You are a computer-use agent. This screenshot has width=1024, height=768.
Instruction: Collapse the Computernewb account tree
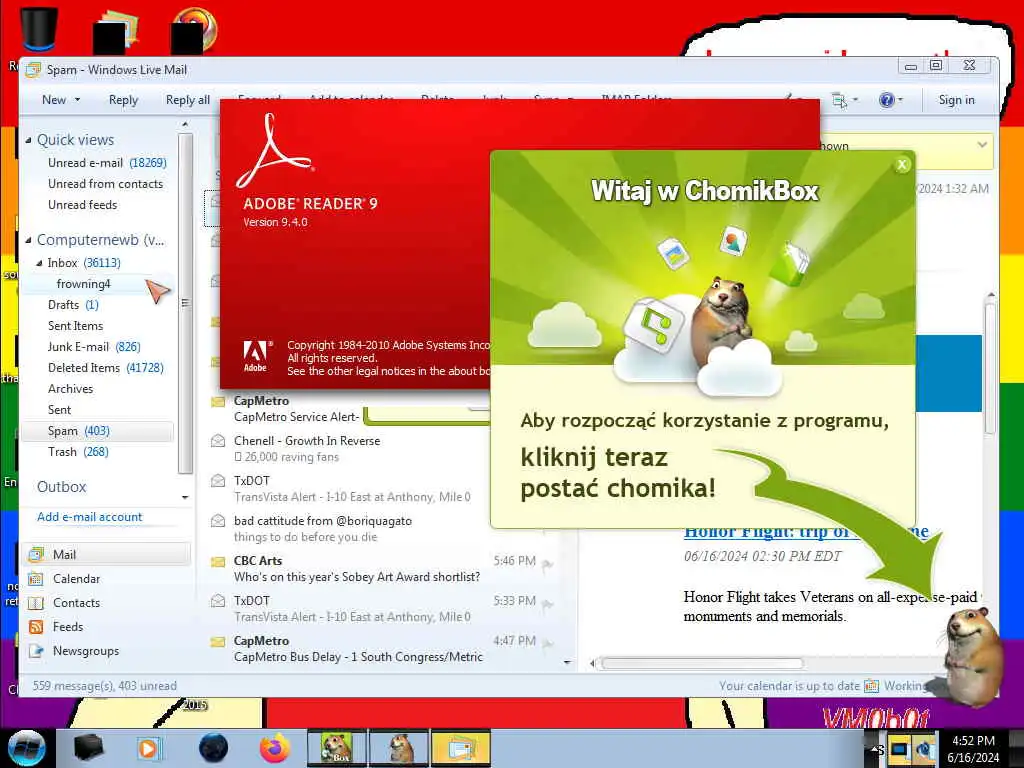point(28,240)
